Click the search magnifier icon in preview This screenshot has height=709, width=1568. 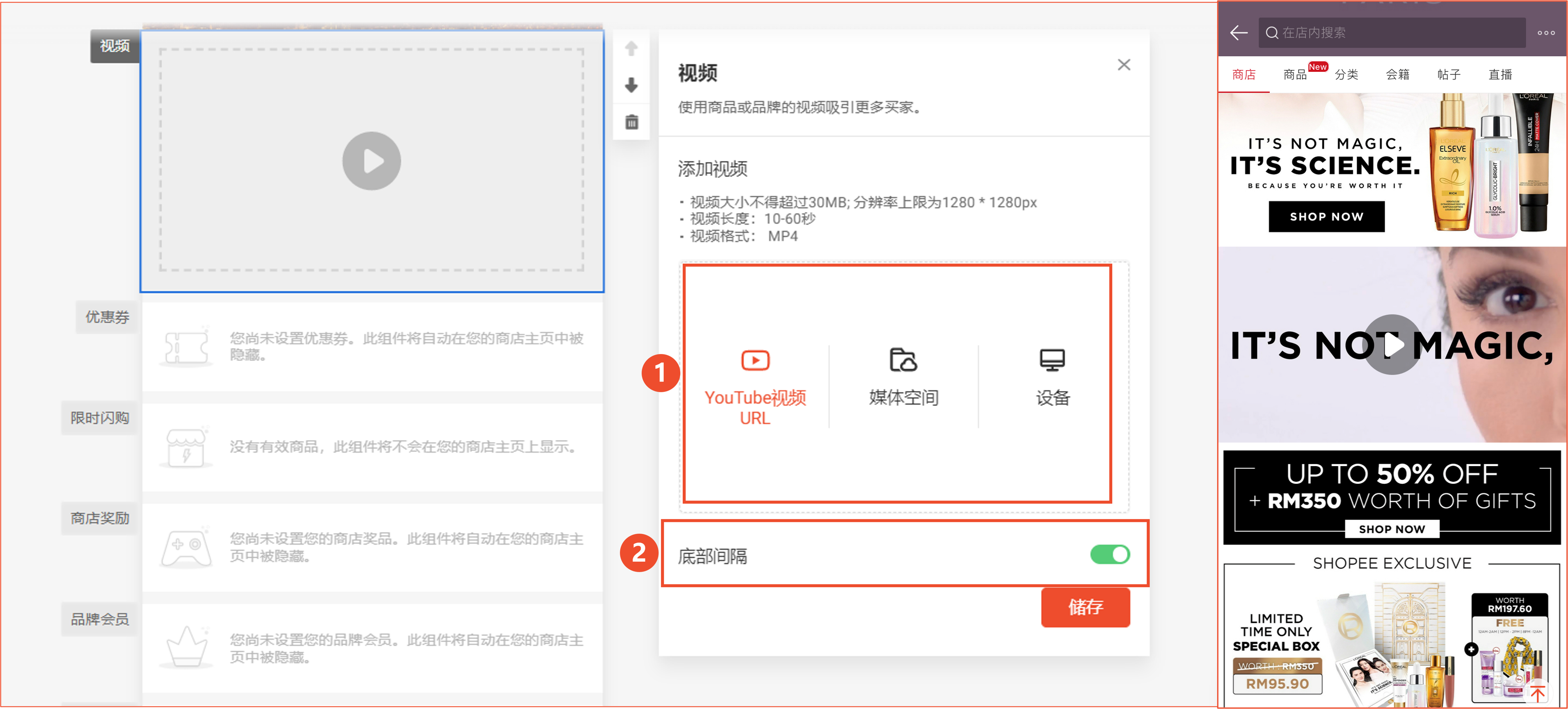1271,33
